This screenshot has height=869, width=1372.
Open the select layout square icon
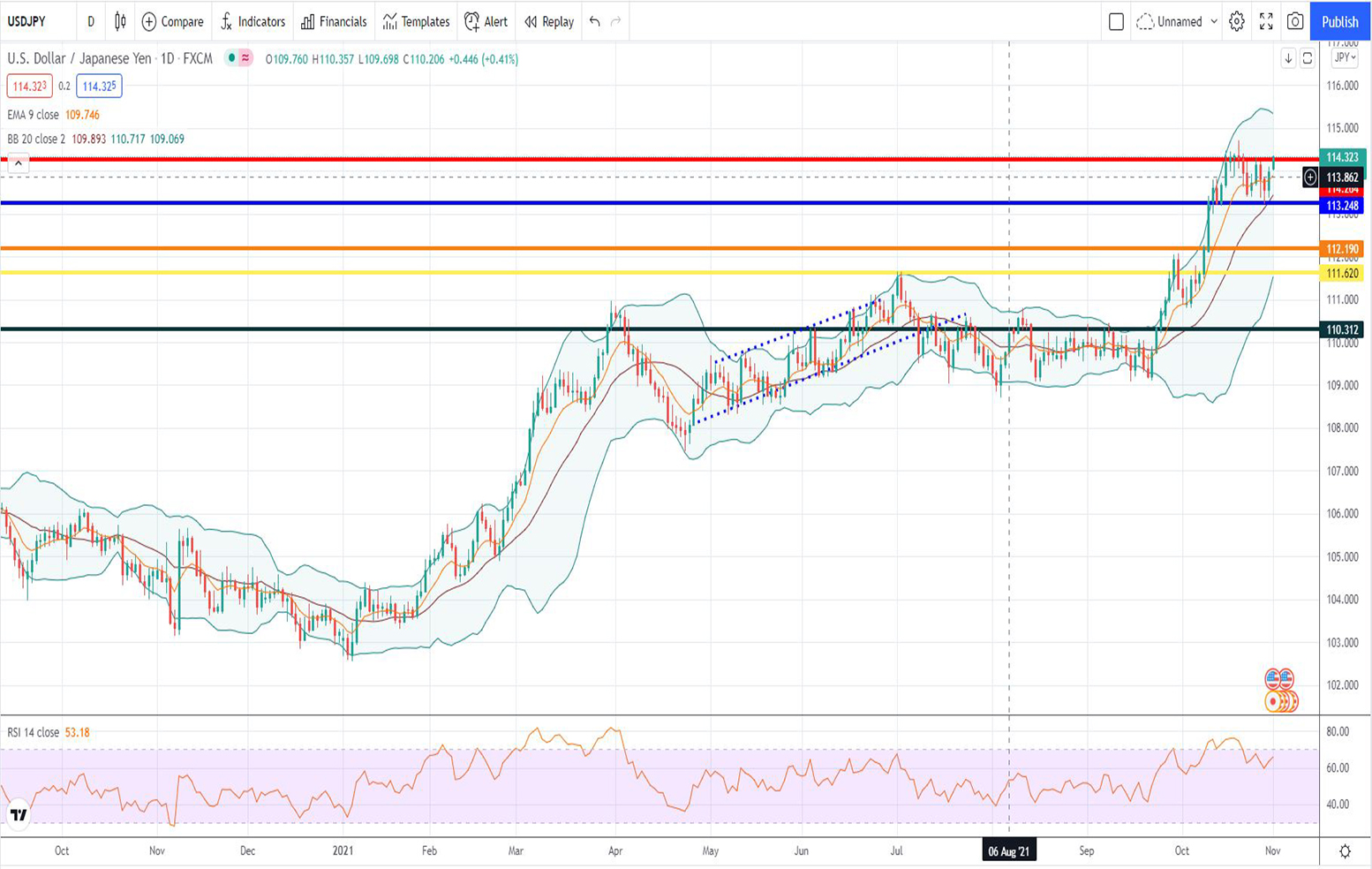click(x=1116, y=21)
